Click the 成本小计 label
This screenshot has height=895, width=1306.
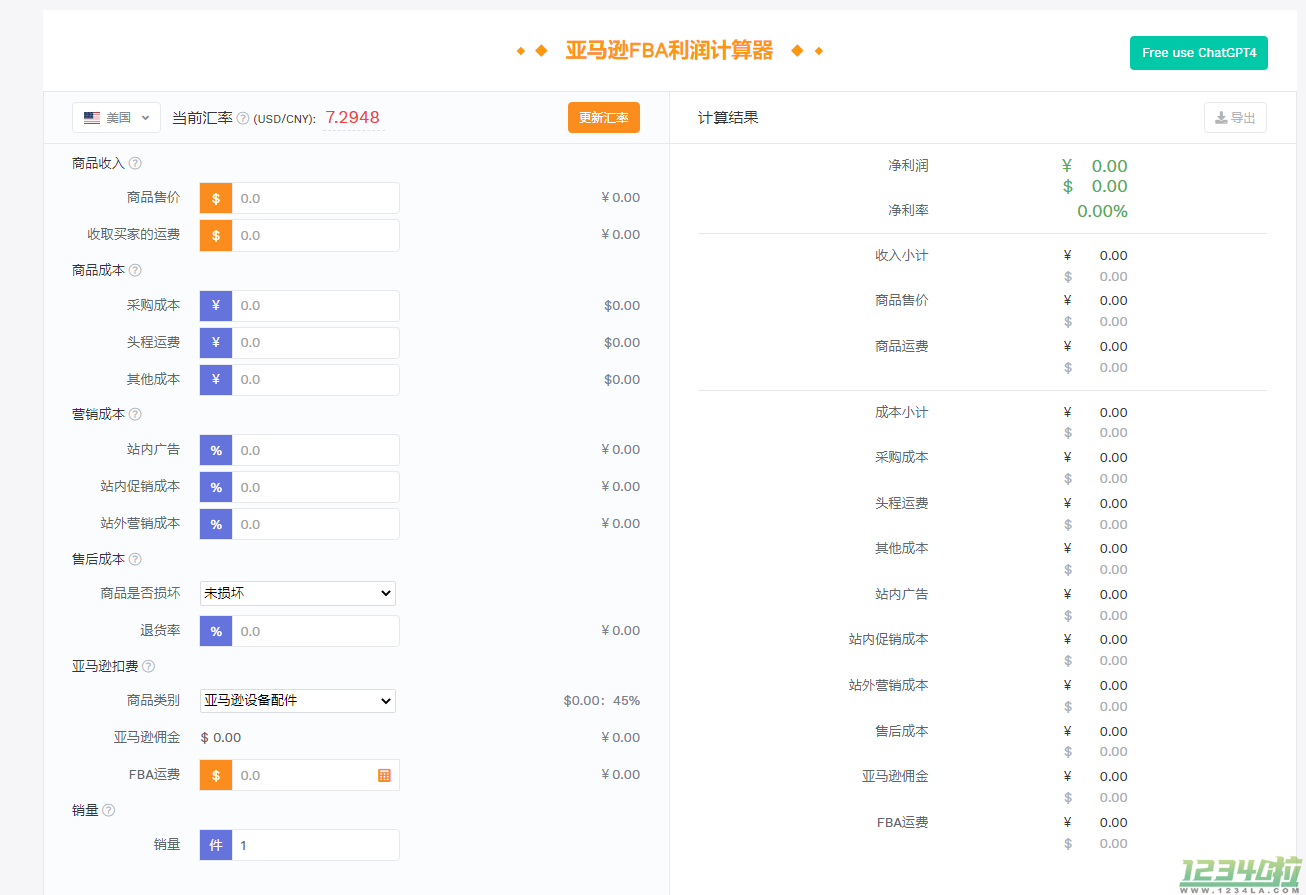901,412
